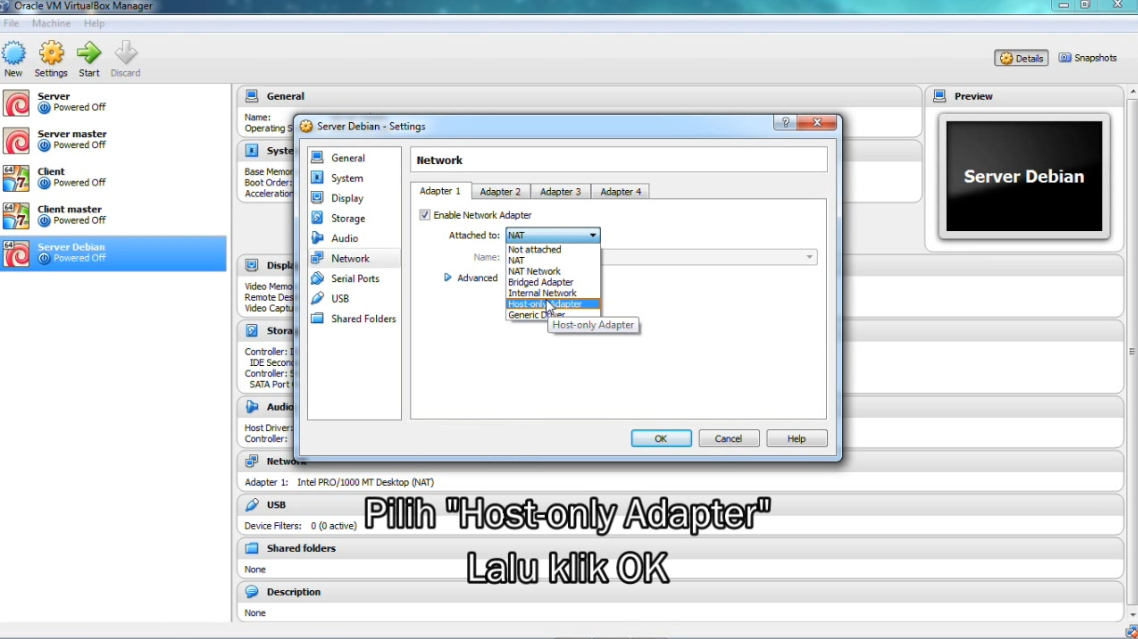
Task: Switch to Adapter 2 tab
Action: [x=500, y=192]
